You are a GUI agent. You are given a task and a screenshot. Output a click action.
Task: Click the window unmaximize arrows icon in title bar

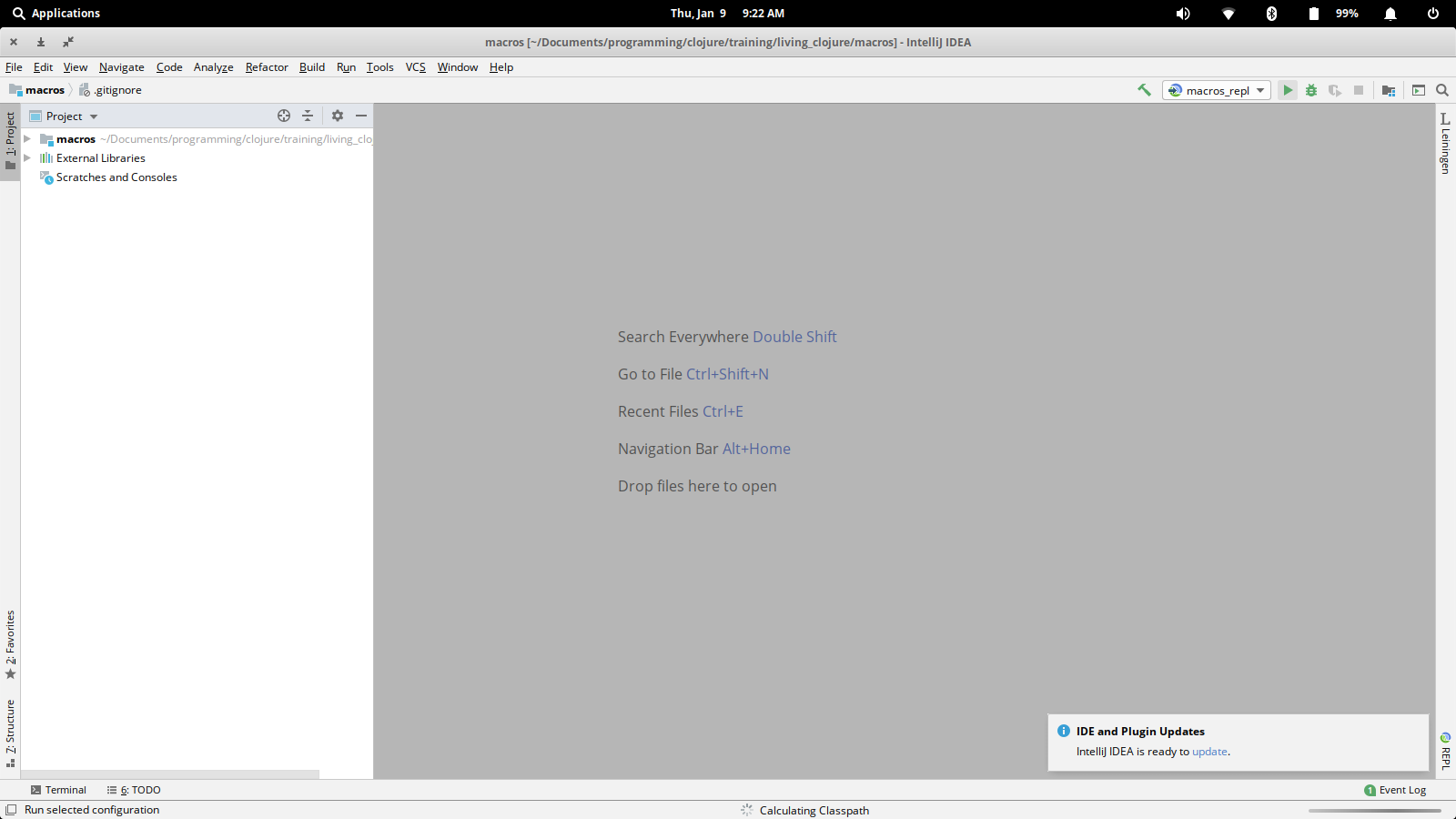point(68,42)
